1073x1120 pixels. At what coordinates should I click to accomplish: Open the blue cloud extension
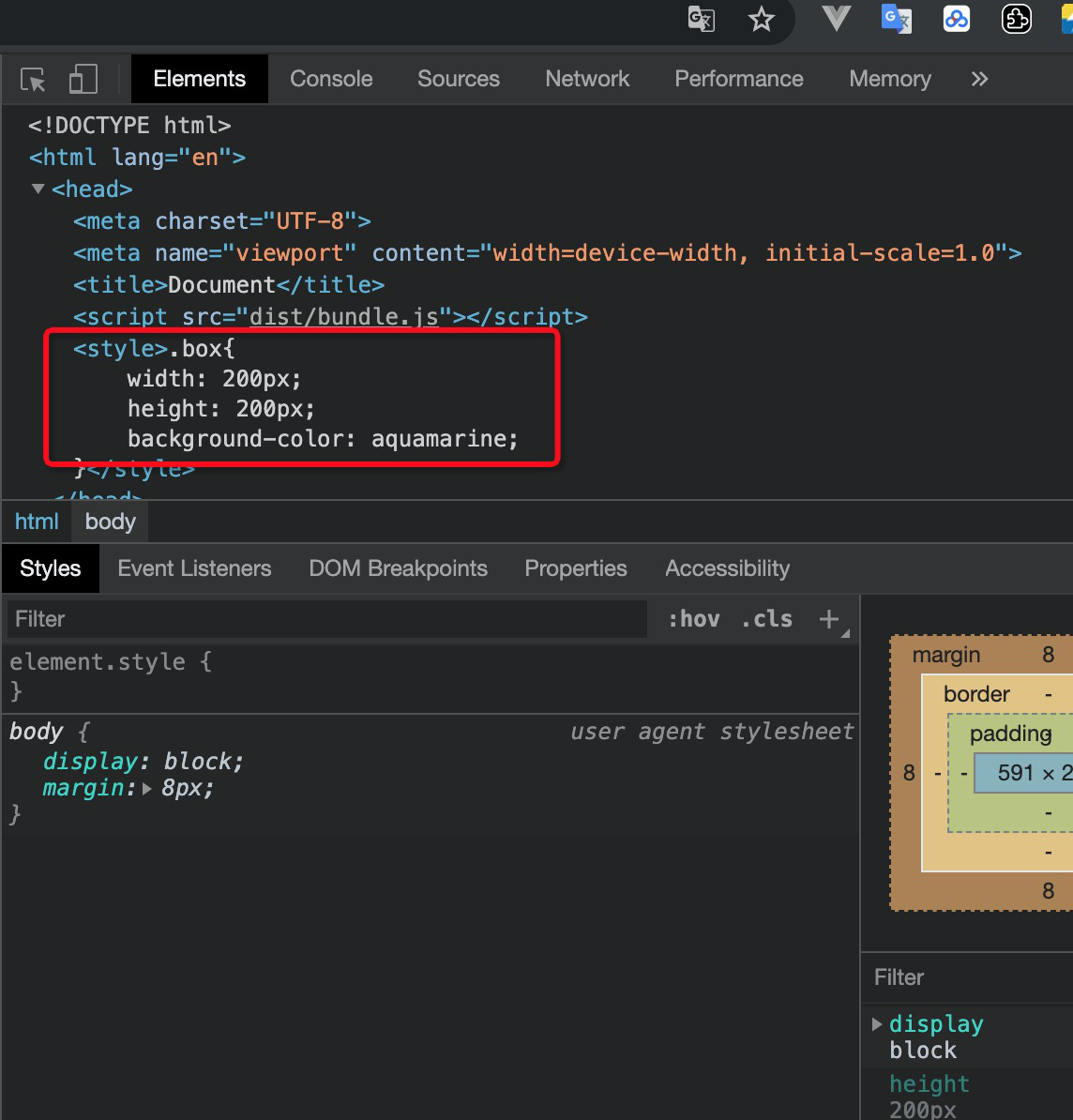pyautogui.click(x=956, y=19)
